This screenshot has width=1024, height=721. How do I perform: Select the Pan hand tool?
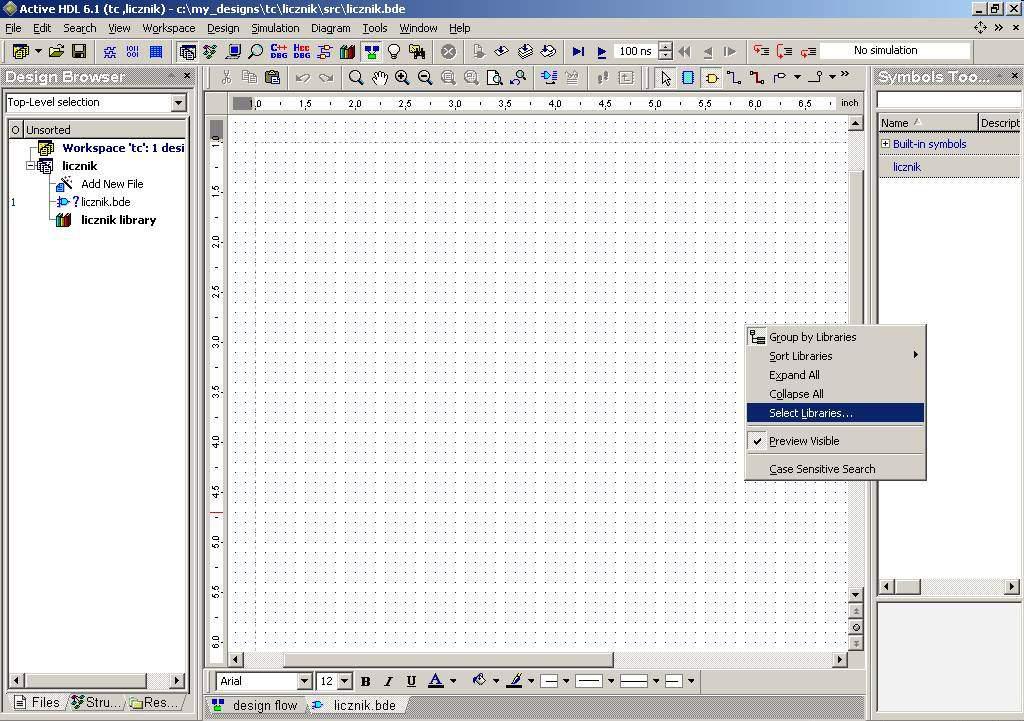pos(379,78)
